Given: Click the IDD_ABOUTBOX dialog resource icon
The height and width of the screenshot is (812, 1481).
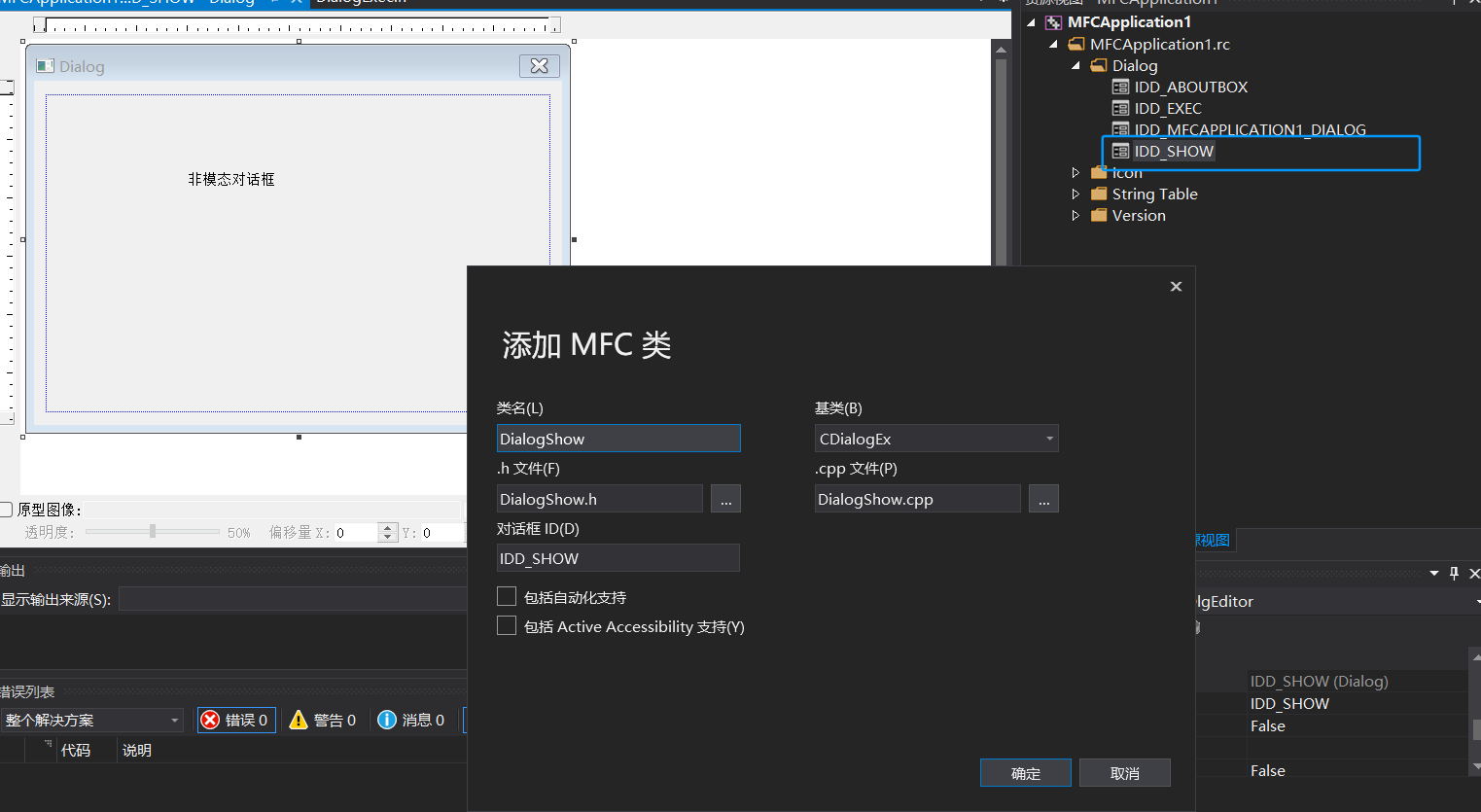Looking at the screenshot, I should (x=1120, y=87).
